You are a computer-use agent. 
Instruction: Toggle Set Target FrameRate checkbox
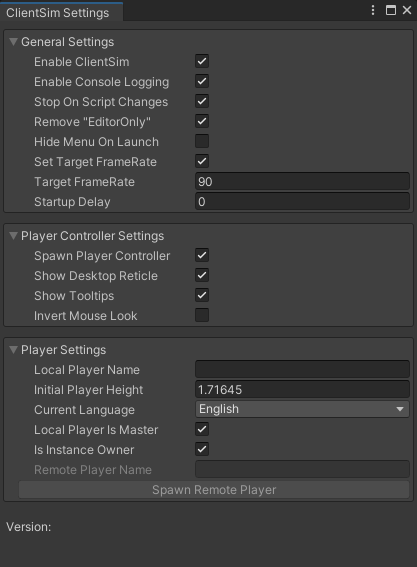tap(202, 161)
